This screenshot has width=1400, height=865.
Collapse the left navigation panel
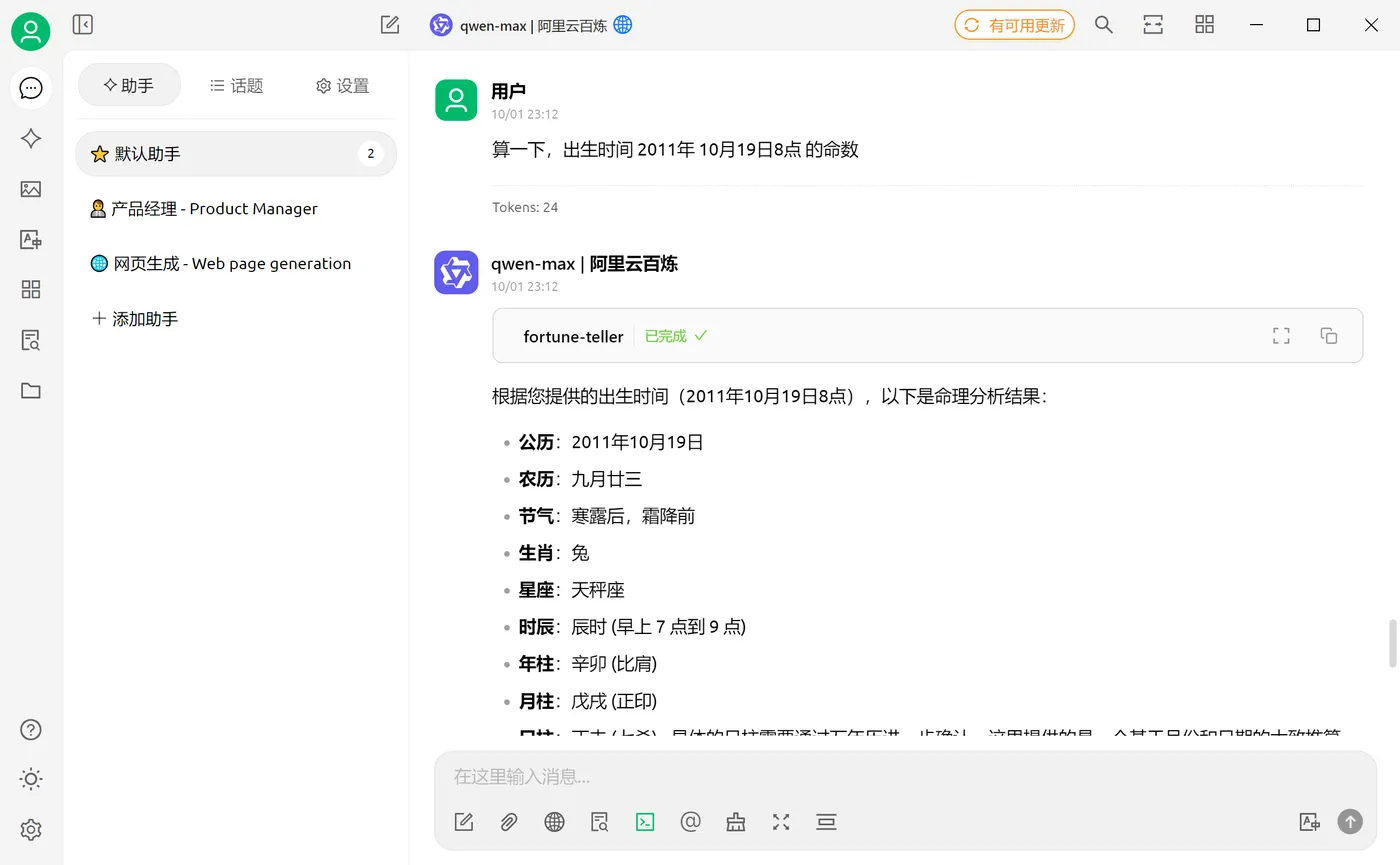[82, 25]
